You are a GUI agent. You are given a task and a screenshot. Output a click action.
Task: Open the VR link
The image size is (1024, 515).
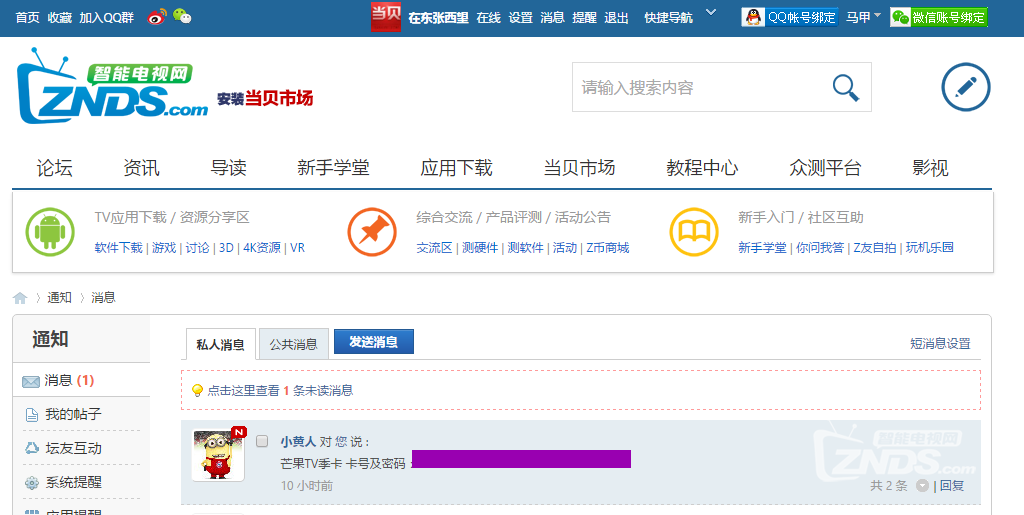297,247
